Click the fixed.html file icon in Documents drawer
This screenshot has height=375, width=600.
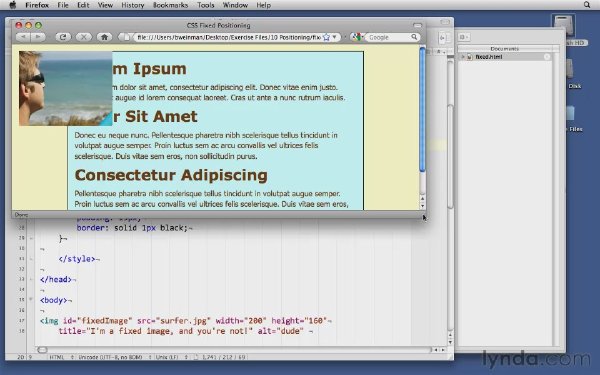470,57
